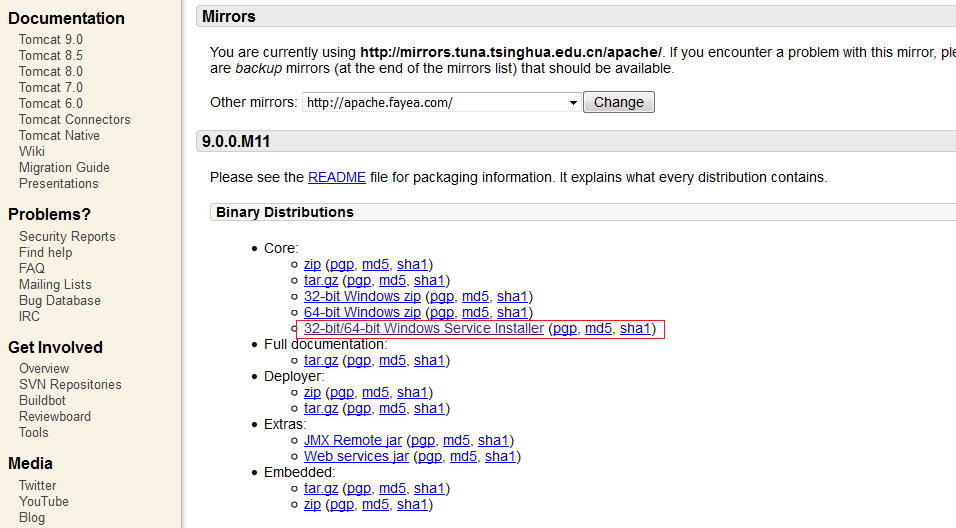Open md5 for 64-bit Windows zip
Viewport: 956px width, 528px height.
[x=475, y=312]
